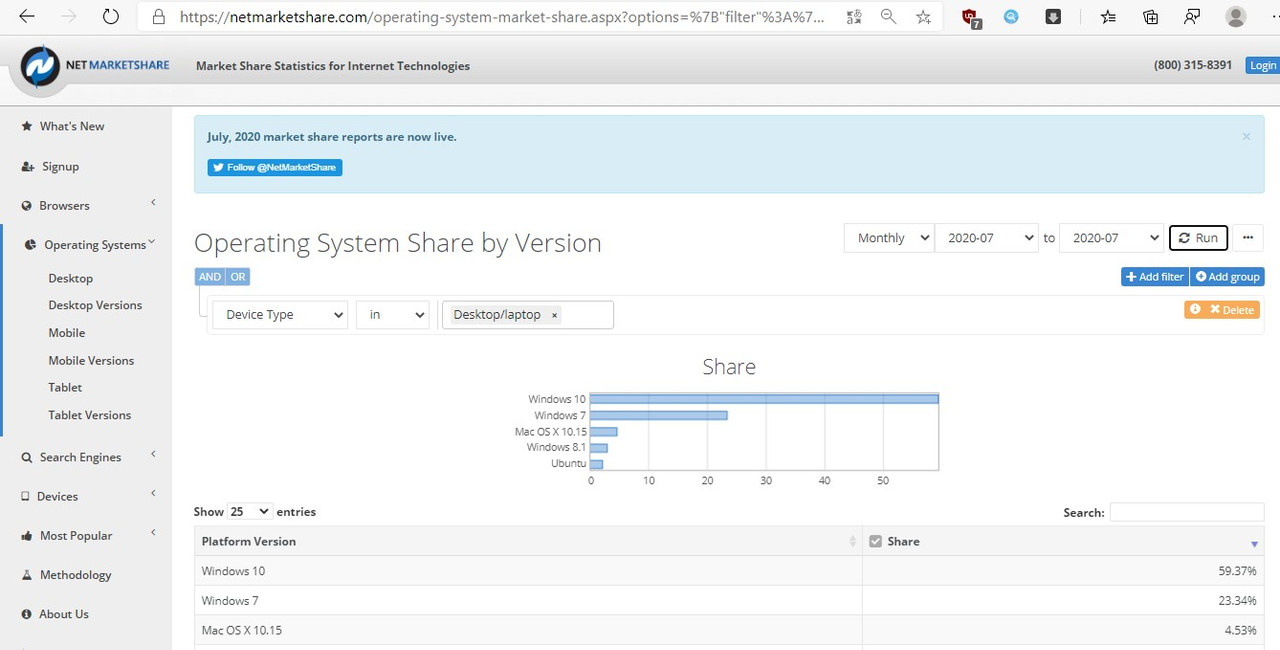This screenshot has height=650, width=1280.
Task: Open the Collections icon
Action: (1151, 17)
